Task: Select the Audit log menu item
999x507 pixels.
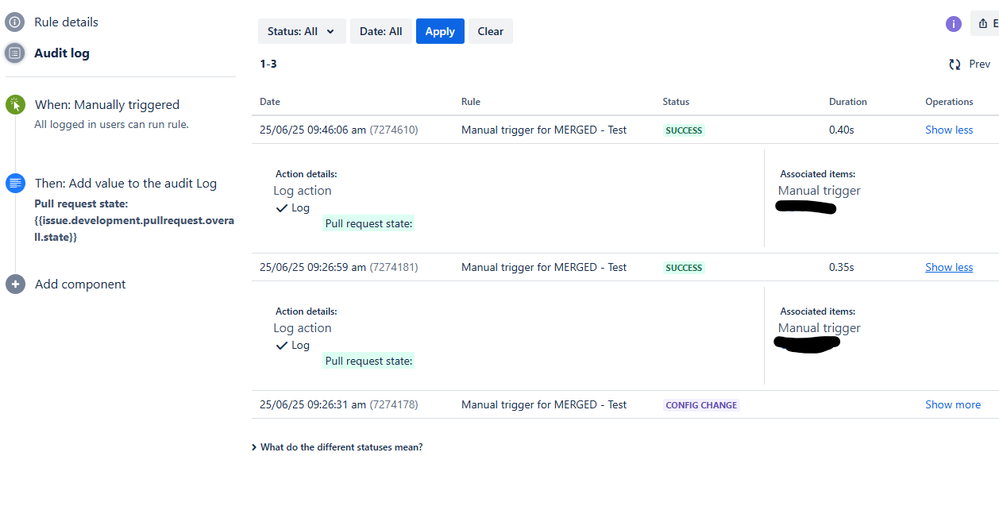Action: click(62, 53)
